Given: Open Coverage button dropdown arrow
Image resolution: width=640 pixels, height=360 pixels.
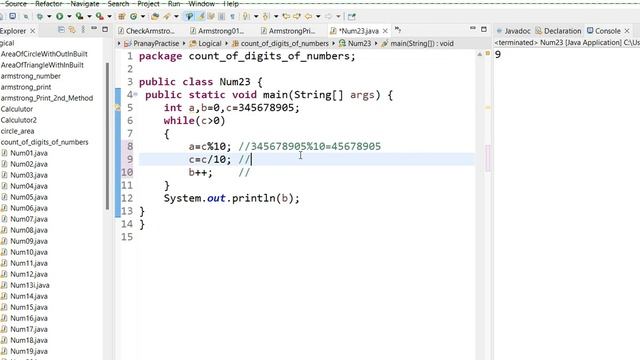Looking at the screenshot, I should pyautogui.click(x=89, y=16).
